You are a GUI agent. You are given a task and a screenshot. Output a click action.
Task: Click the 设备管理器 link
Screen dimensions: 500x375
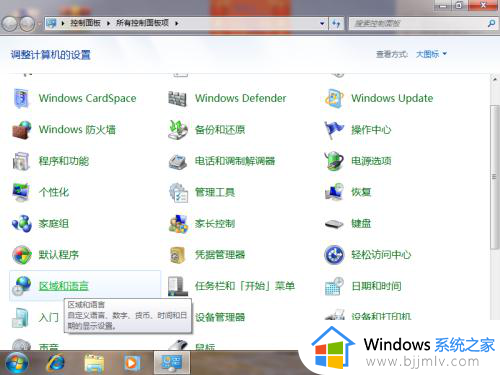pos(220,317)
